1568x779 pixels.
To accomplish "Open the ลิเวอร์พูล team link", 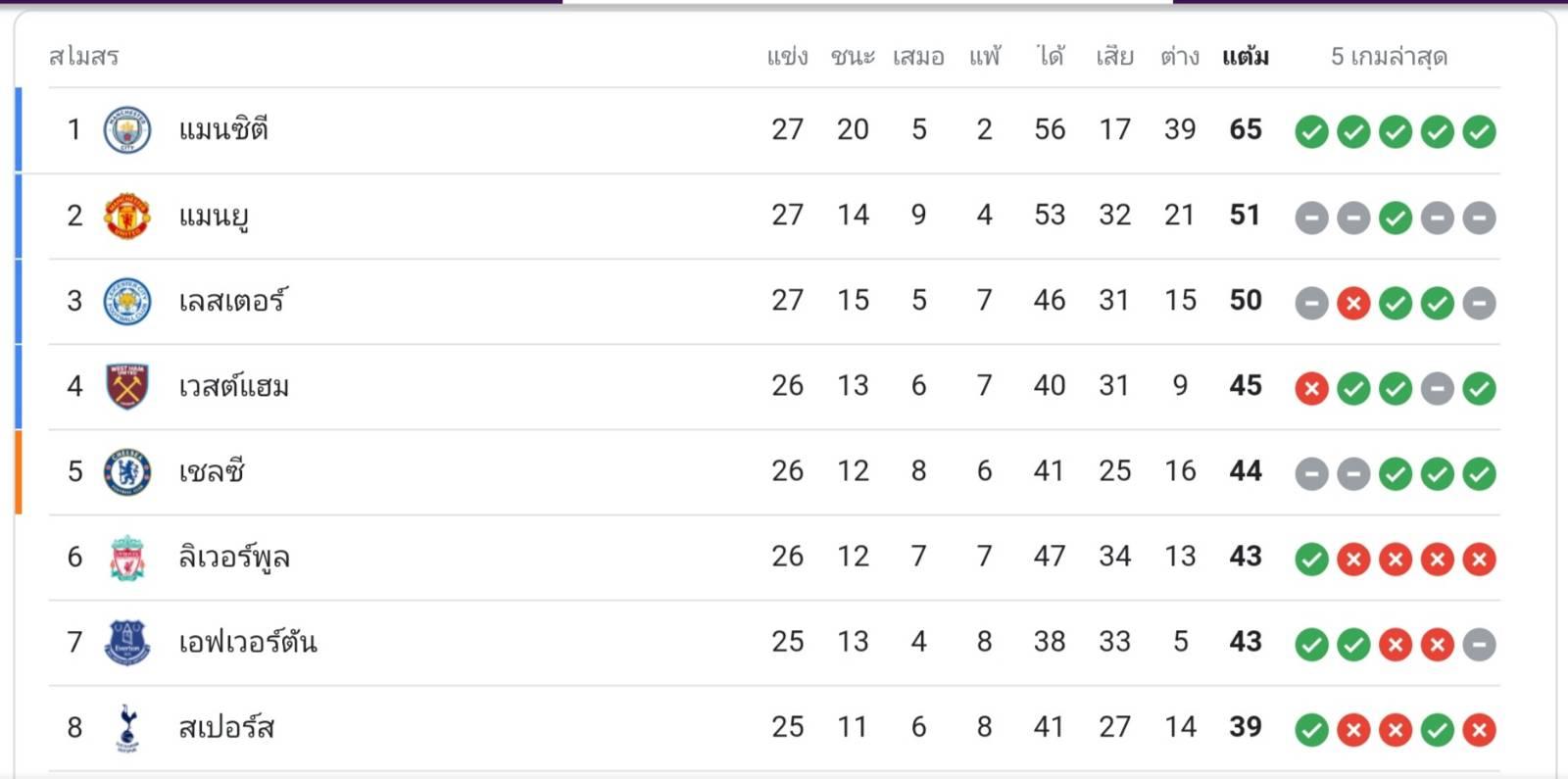I will click(233, 558).
